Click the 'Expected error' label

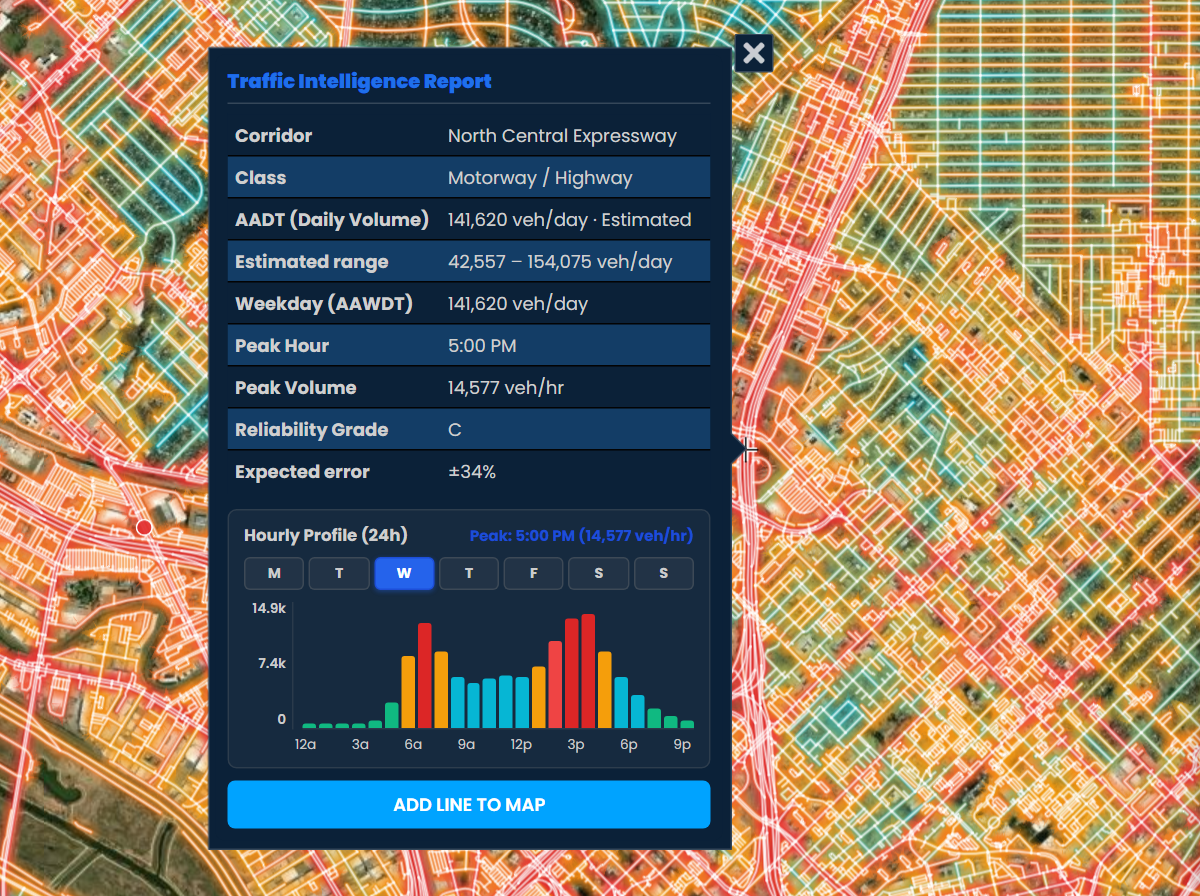coord(302,472)
